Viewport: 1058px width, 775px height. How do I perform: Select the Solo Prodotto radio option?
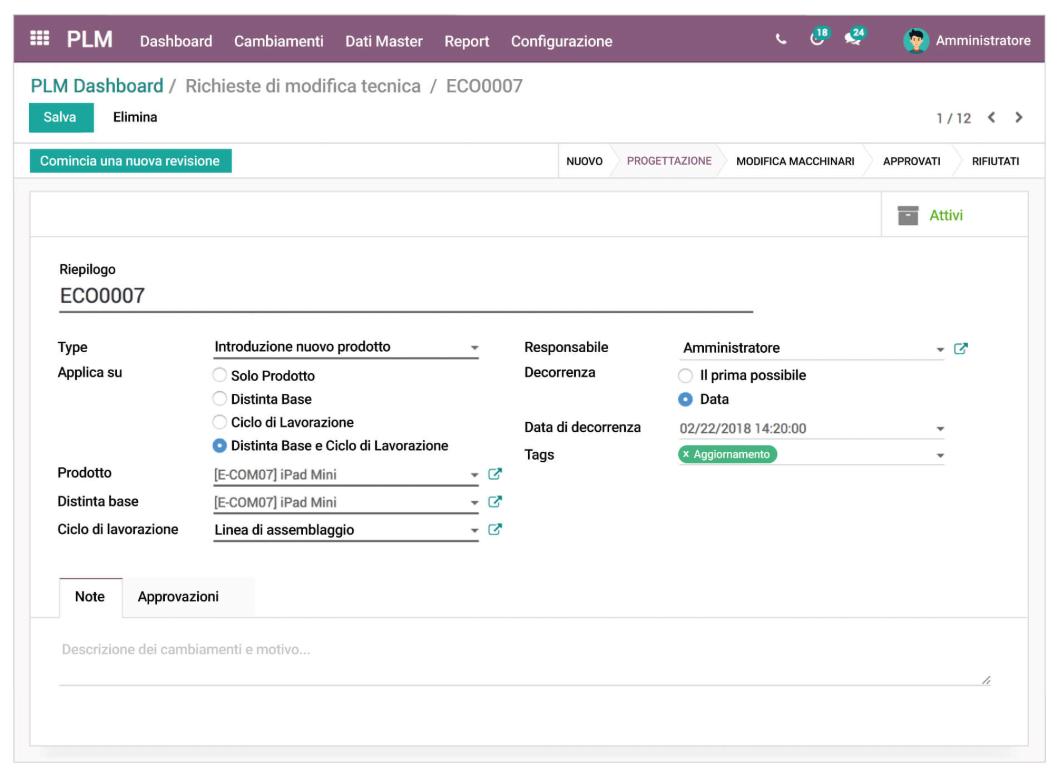click(x=220, y=376)
